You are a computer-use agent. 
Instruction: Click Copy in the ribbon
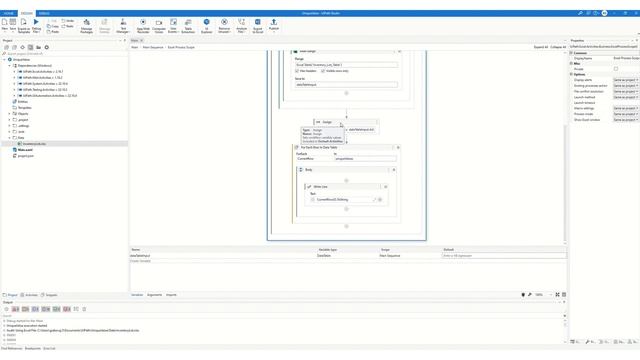(x=53, y=26)
